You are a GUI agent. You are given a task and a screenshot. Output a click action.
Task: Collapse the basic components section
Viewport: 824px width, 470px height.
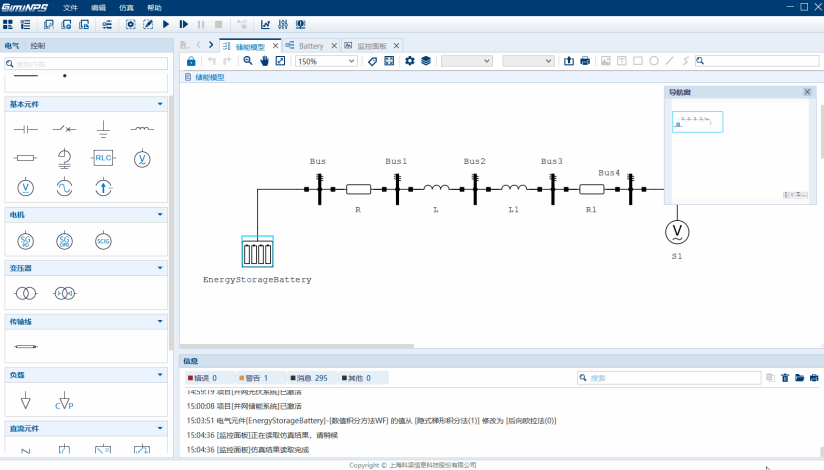(159, 104)
